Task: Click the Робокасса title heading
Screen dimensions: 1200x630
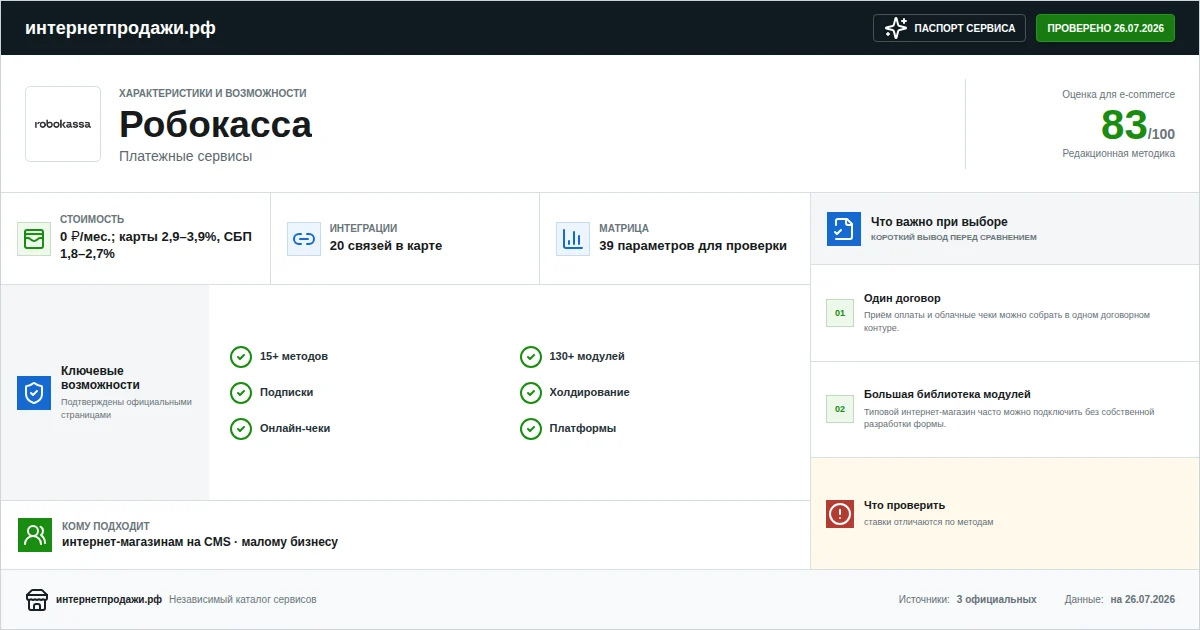Action: coord(215,125)
